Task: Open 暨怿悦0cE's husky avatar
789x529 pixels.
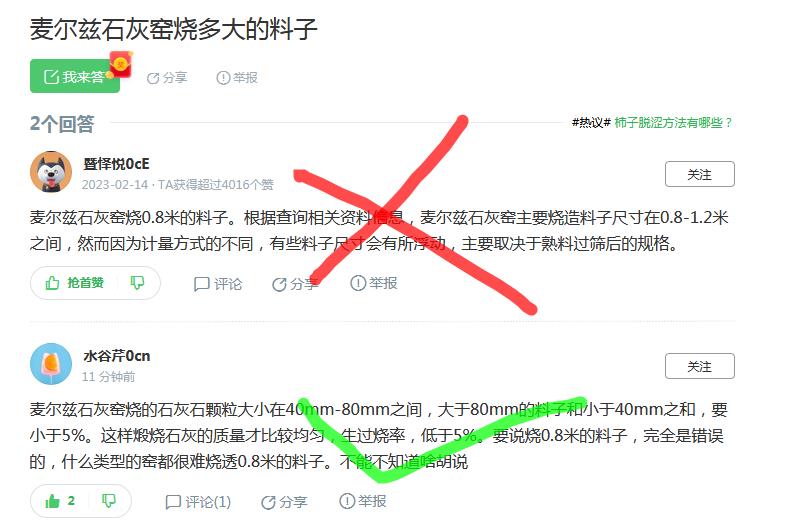Action: pyautogui.click(x=51, y=172)
